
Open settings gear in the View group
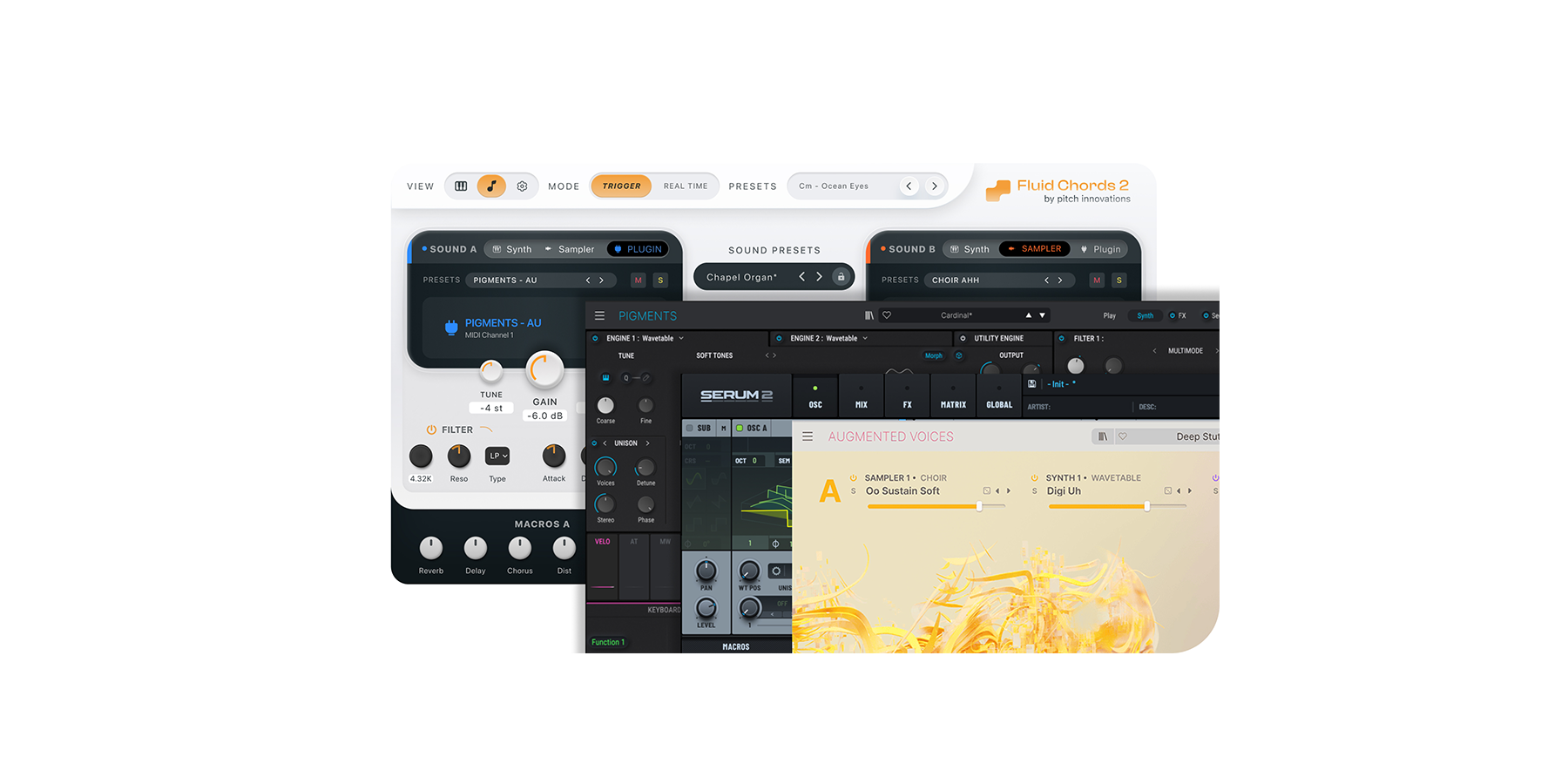pyautogui.click(x=522, y=186)
